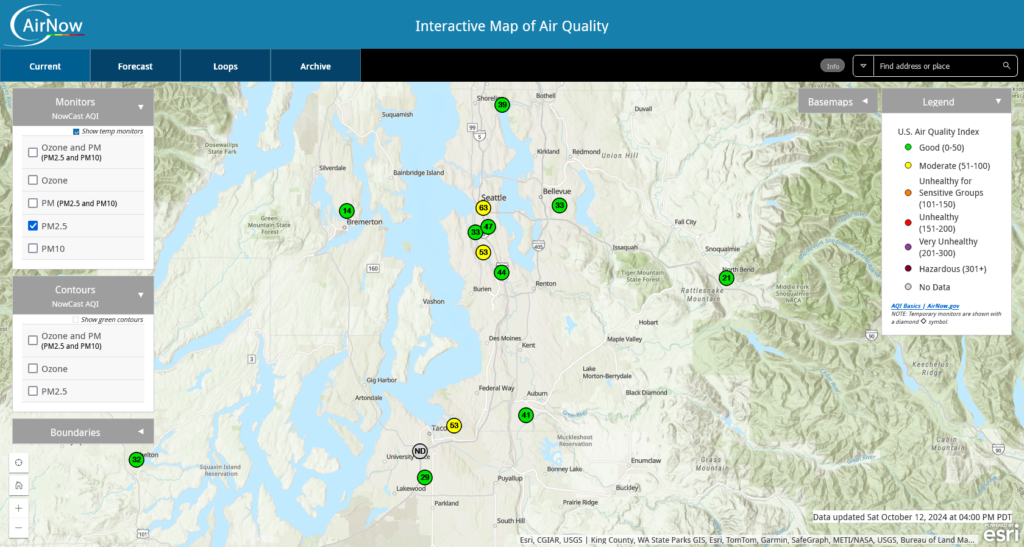Expand the Boundaries panel
1024x547 pixels.
click(141, 432)
